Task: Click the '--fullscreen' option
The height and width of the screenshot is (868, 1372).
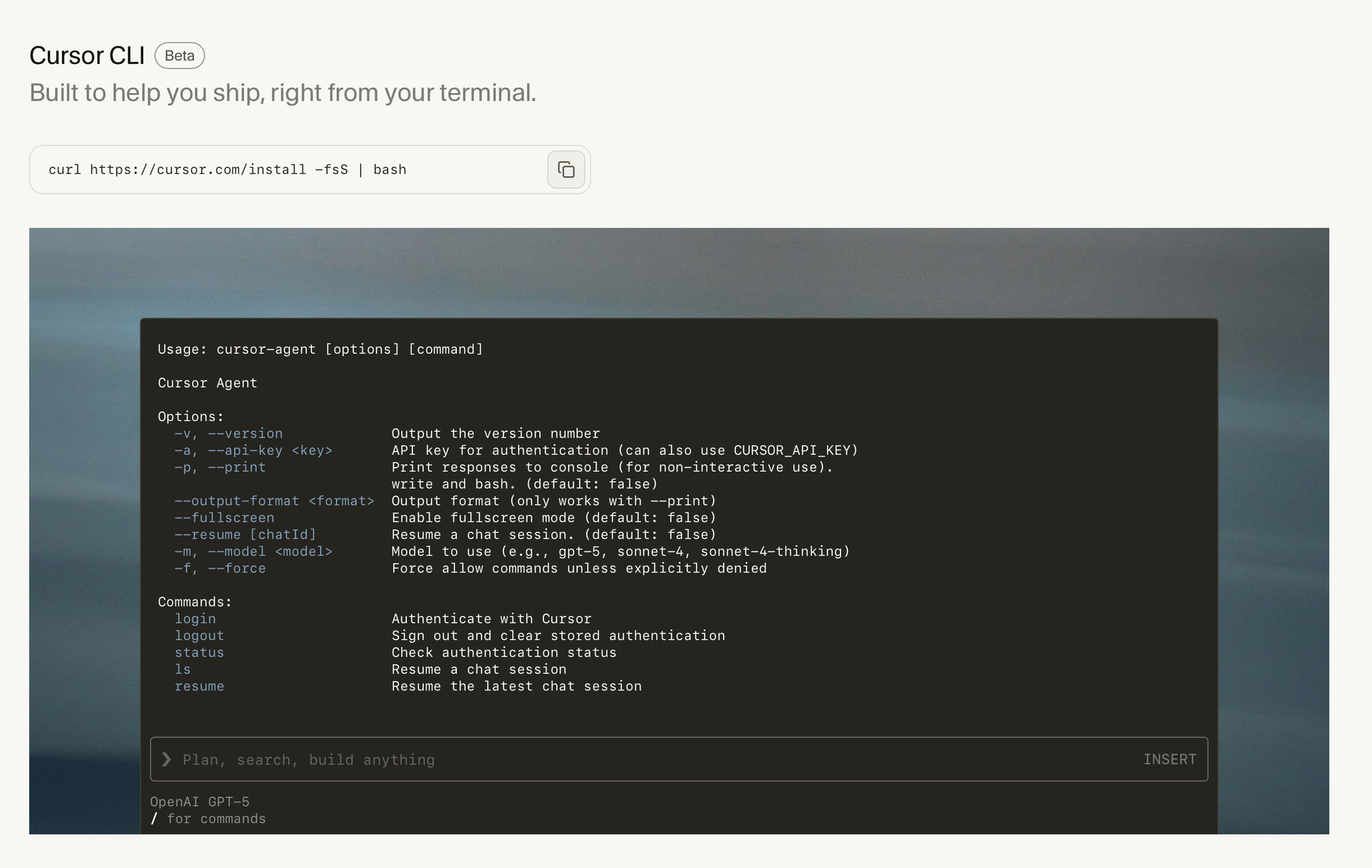Action: coord(224,518)
